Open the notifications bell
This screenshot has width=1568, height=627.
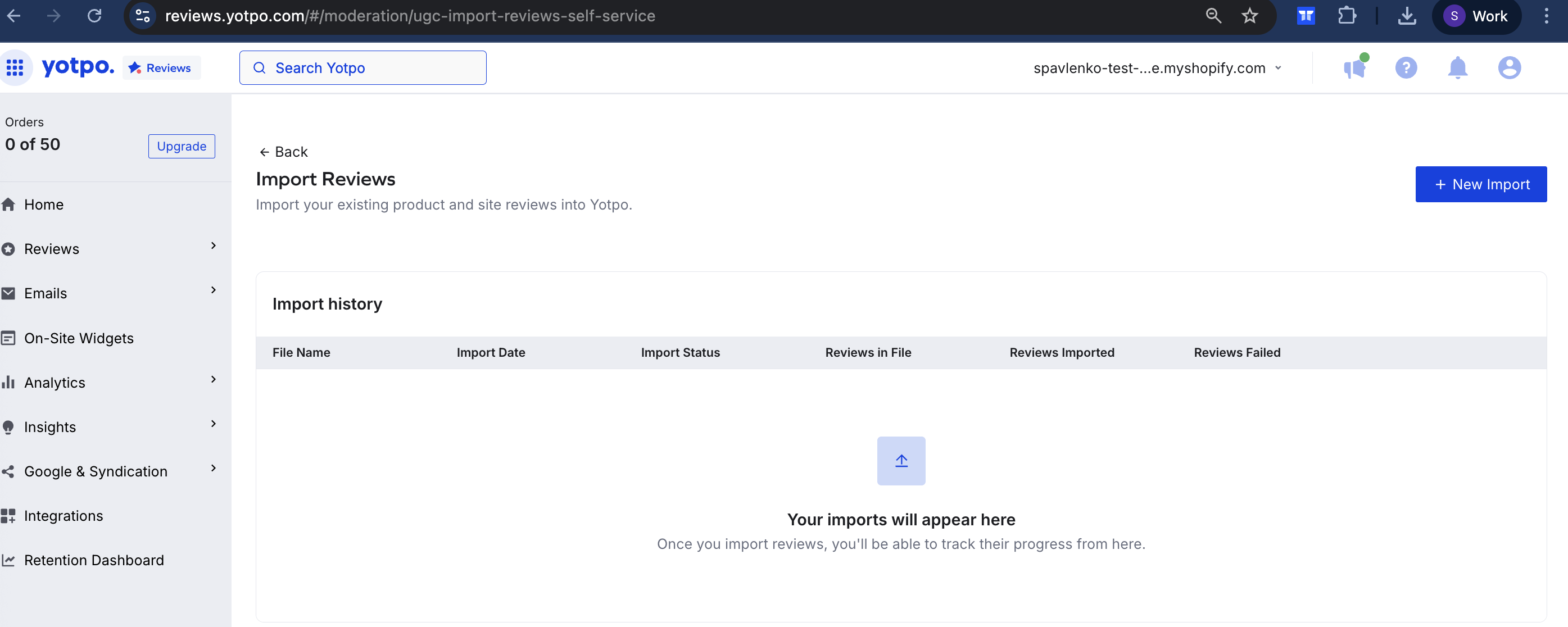click(1458, 67)
